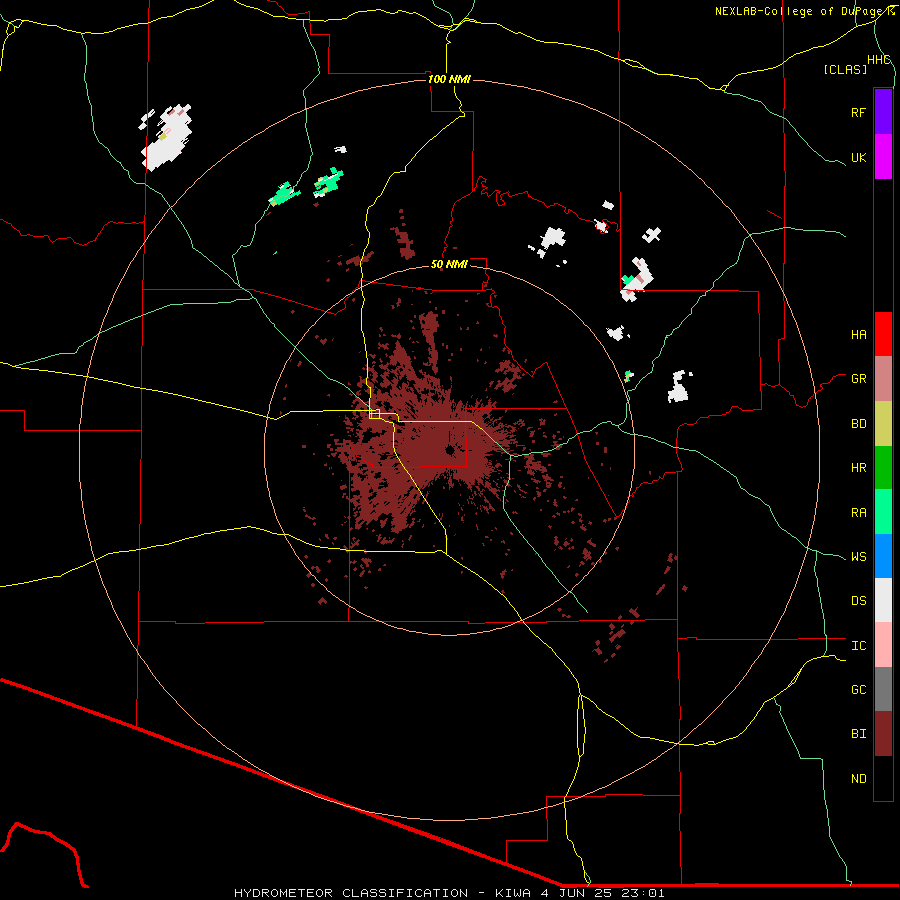Click the BI legend label

(x=858, y=734)
